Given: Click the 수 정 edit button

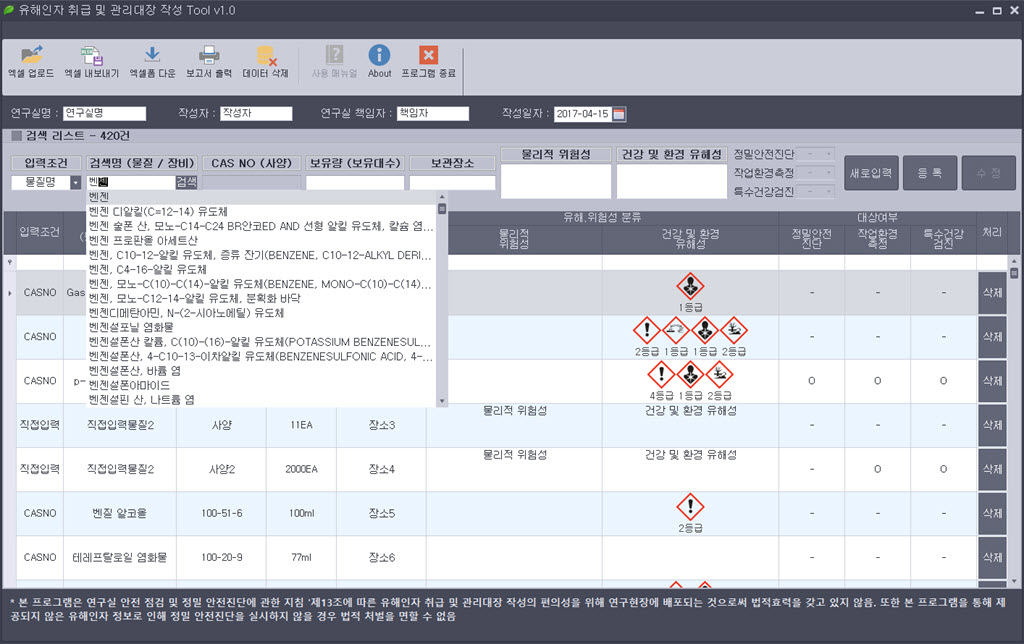Looking at the screenshot, I should pos(989,173).
